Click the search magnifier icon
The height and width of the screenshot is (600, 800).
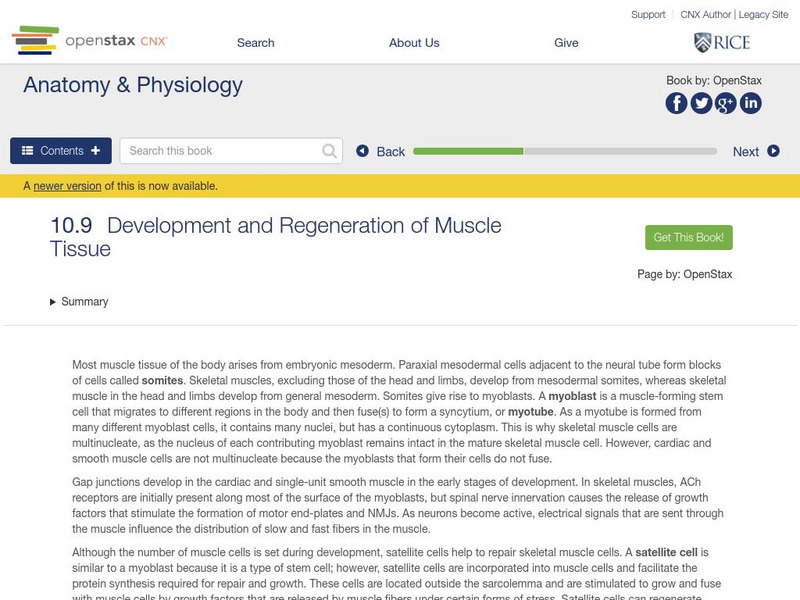[x=330, y=151]
